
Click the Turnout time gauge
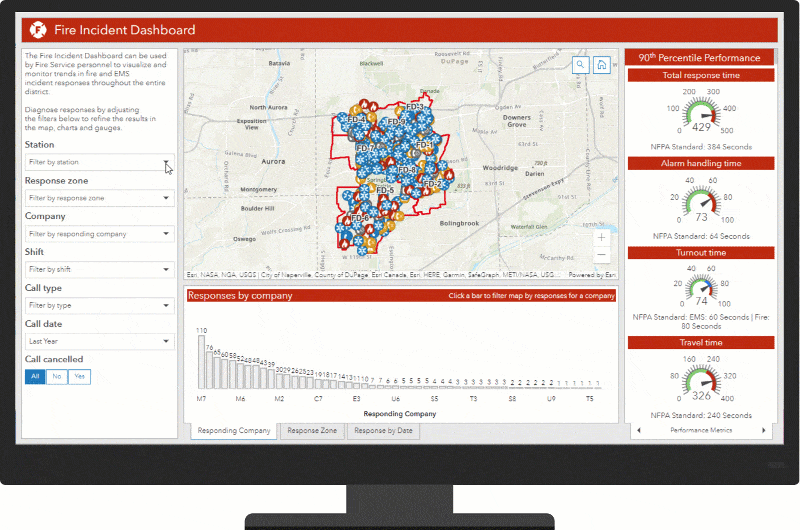click(x=701, y=288)
